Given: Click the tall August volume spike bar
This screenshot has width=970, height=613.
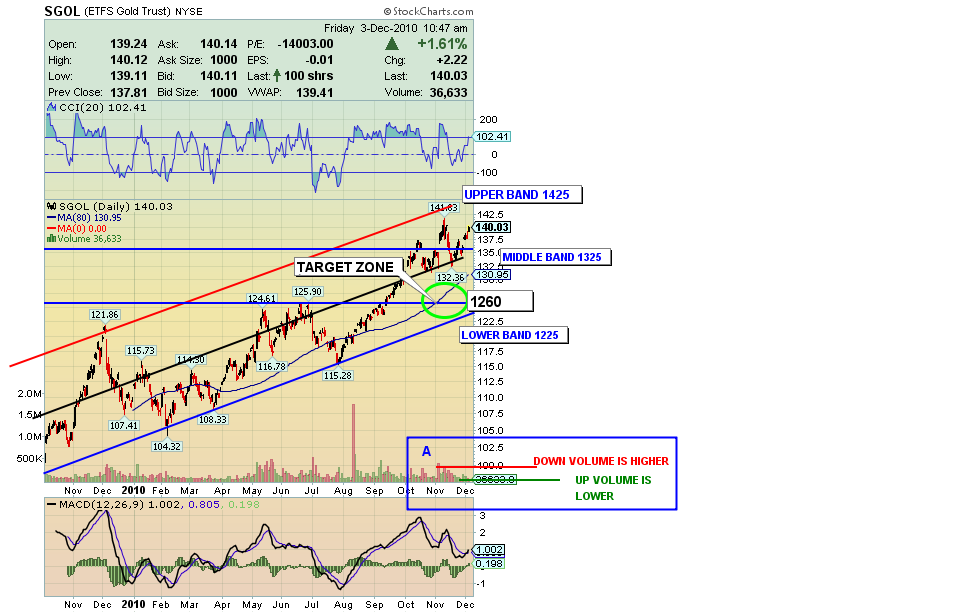Looking at the screenshot, I should pyautogui.click(x=354, y=443).
